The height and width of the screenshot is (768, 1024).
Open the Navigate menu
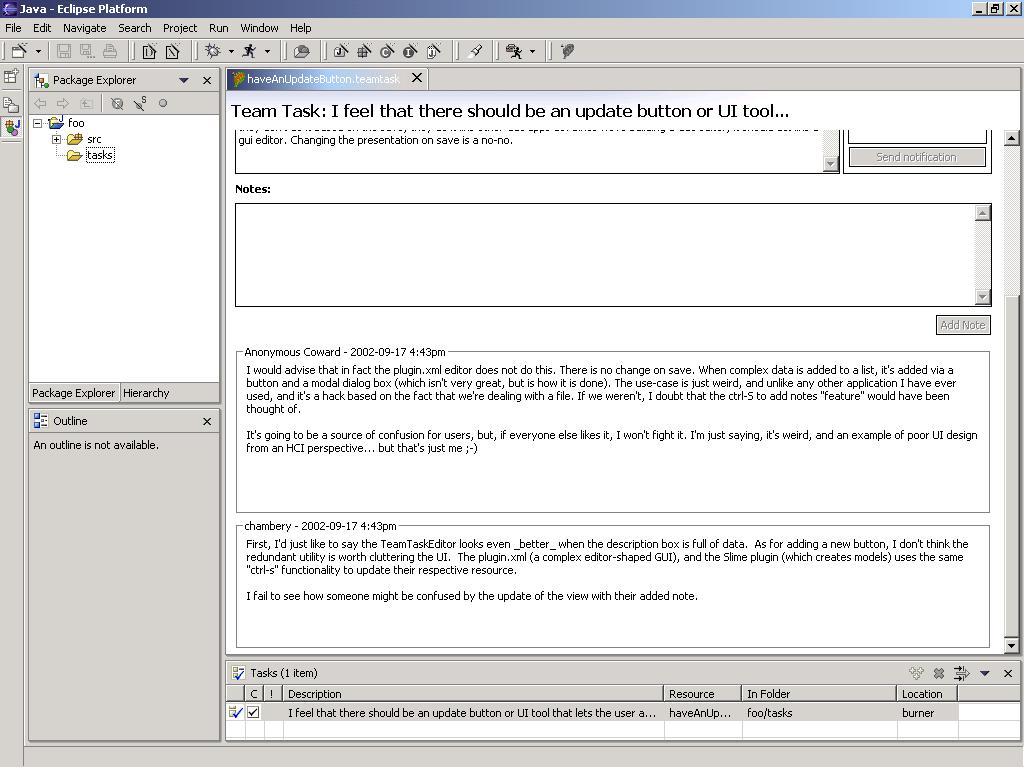pyautogui.click(x=84, y=28)
